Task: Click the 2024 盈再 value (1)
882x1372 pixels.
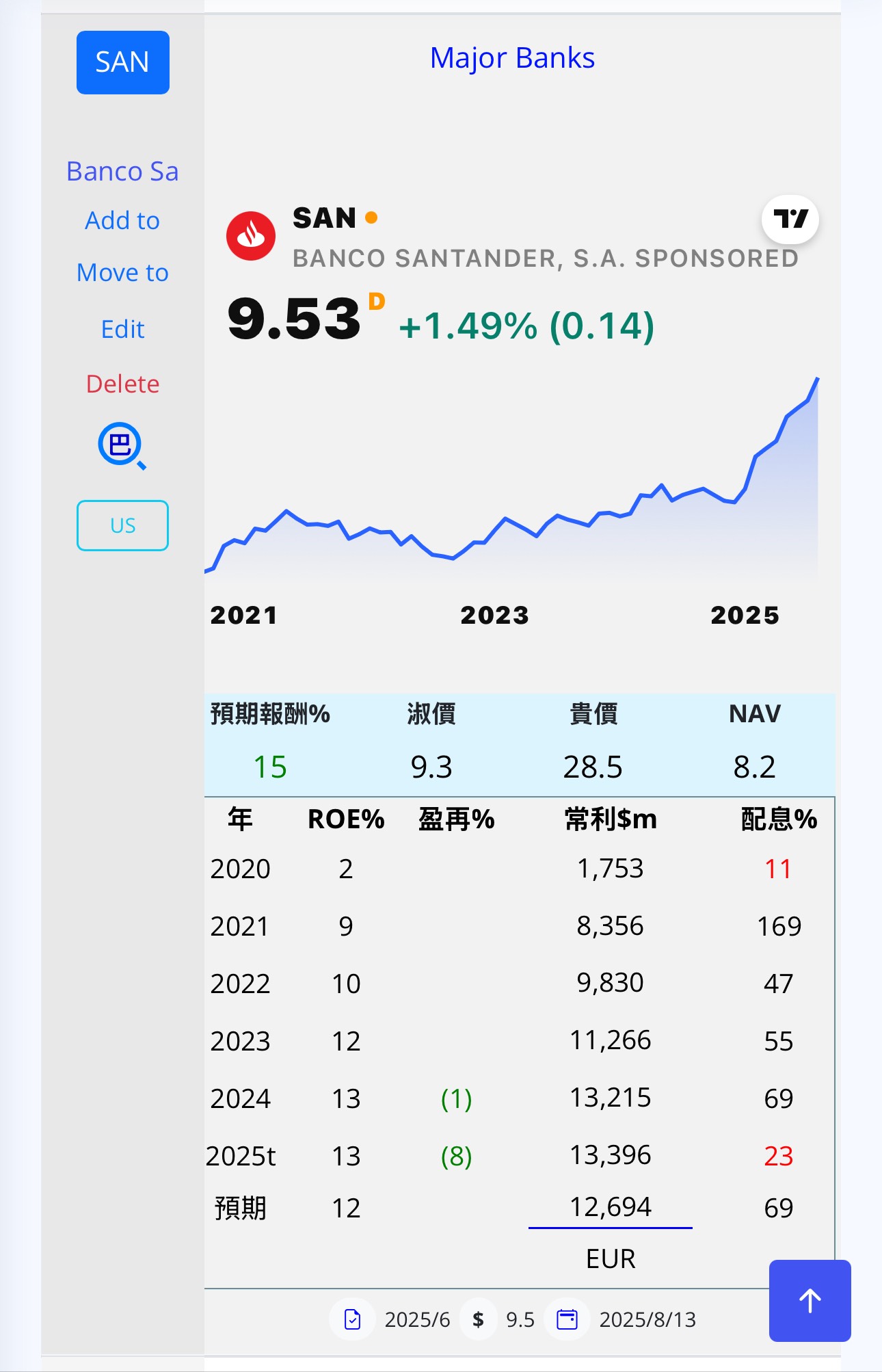Action: (x=457, y=1098)
